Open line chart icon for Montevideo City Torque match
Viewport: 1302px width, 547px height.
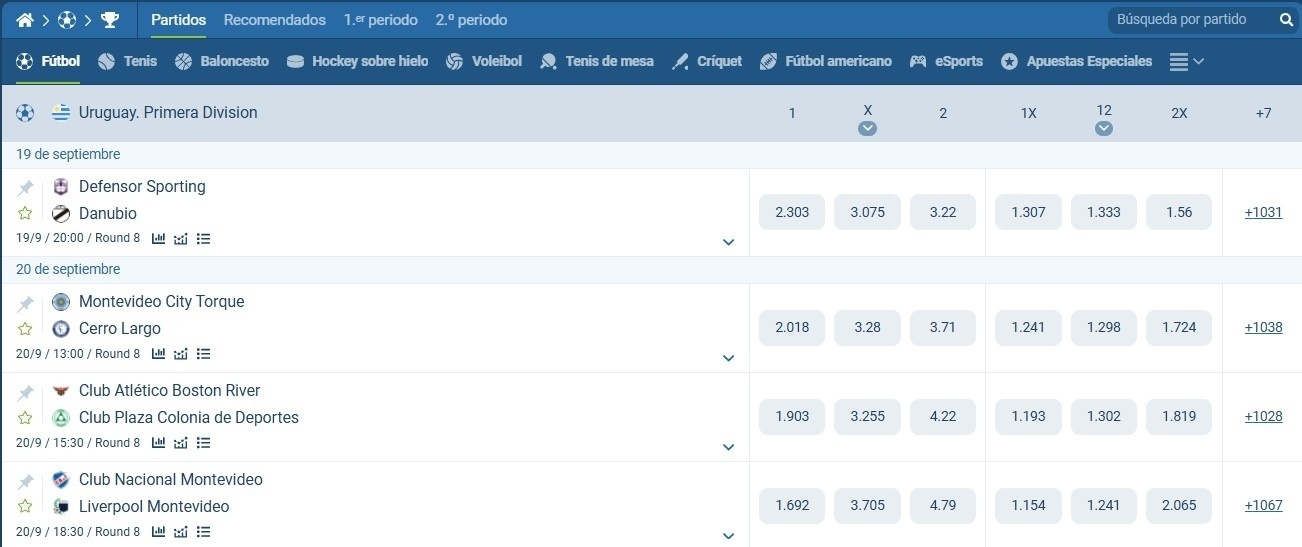[181, 354]
